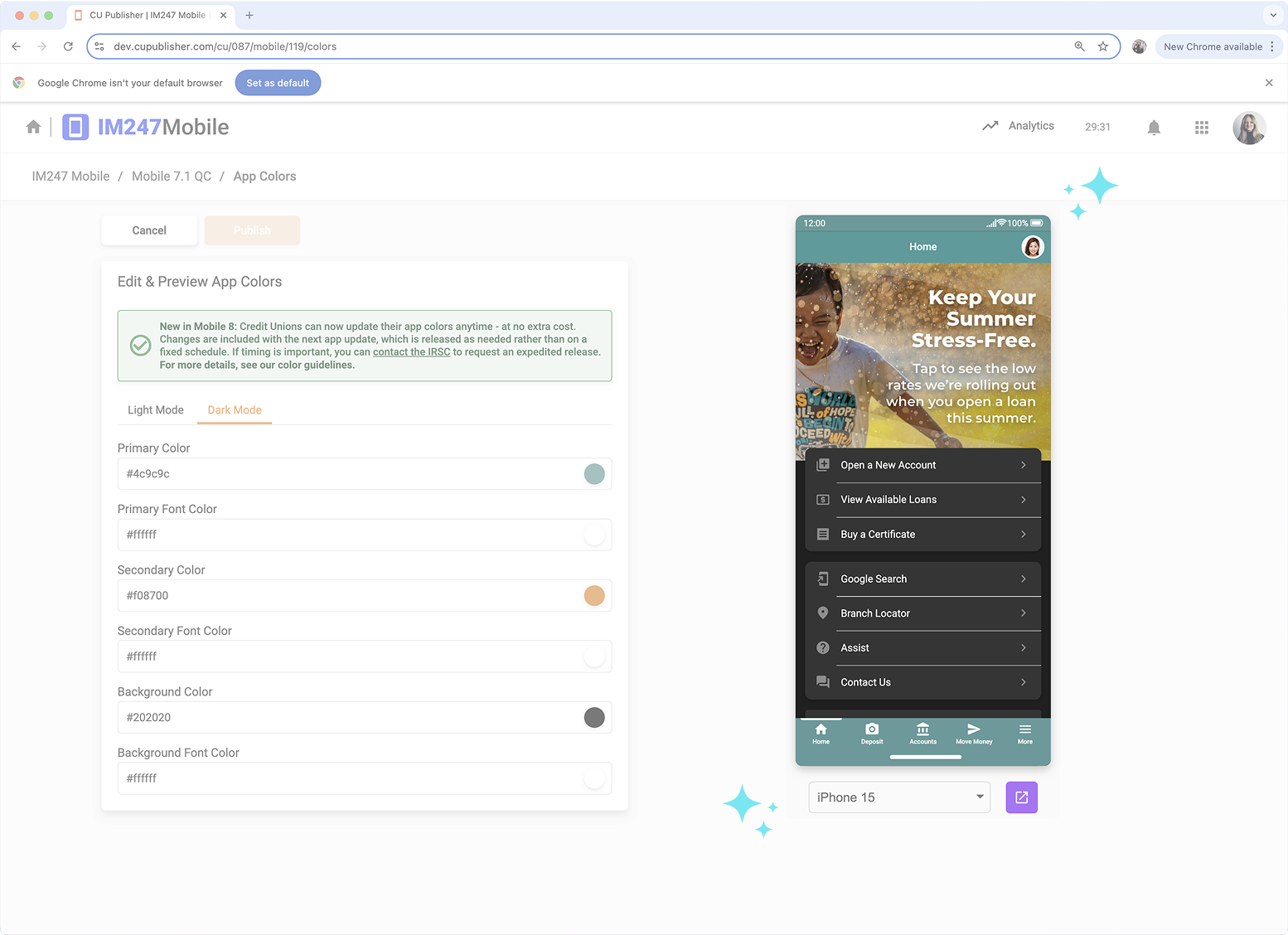Open Secondary Font Color white swatch
Screen dimensions: 1288x935
tap(594, 656)
